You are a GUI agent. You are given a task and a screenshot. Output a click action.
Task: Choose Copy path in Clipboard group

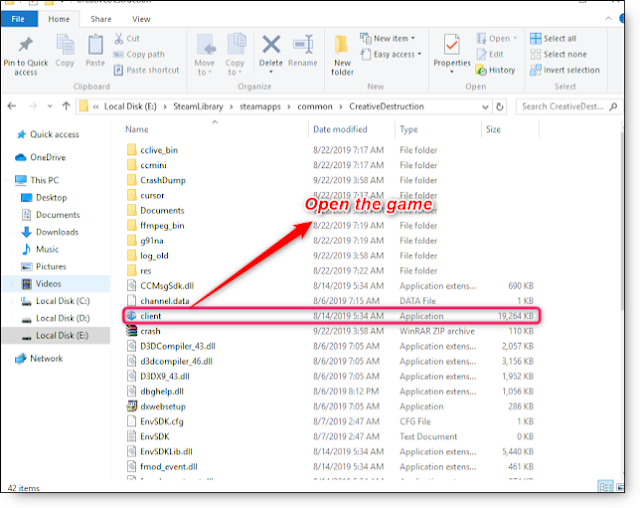coord(139,54)
